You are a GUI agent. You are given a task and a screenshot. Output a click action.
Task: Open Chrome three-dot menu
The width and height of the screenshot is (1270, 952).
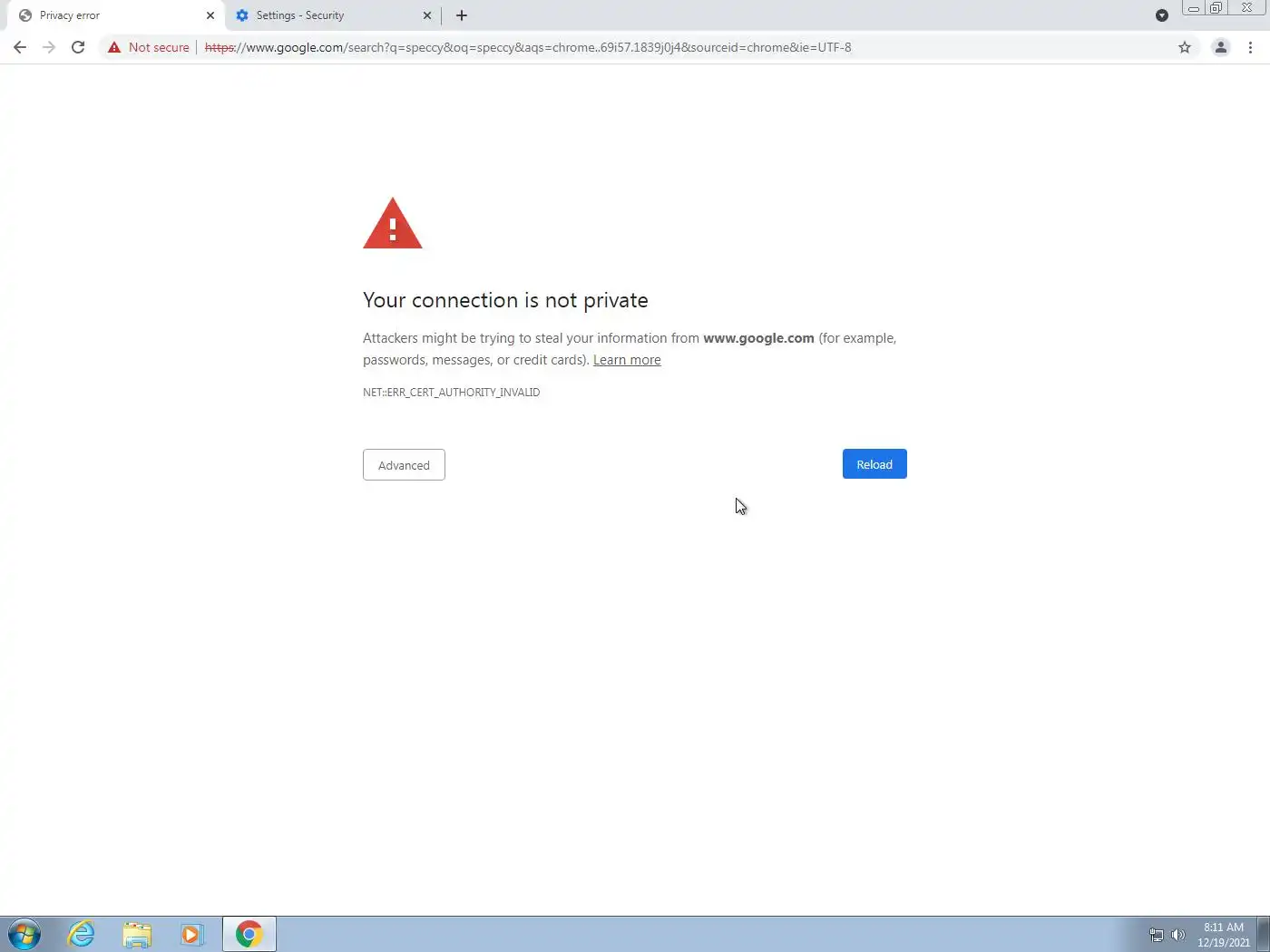[x=1251, y=47]
